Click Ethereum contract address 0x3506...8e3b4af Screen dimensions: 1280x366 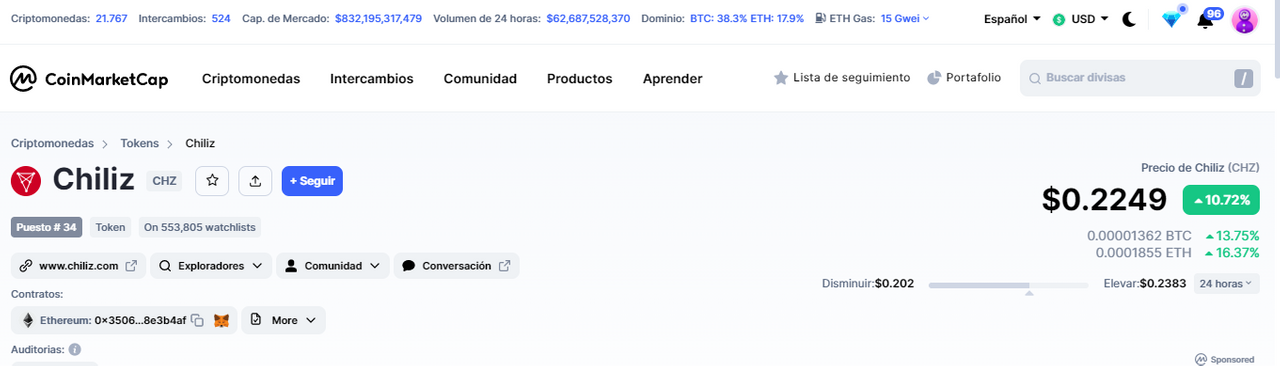point(140,320)
